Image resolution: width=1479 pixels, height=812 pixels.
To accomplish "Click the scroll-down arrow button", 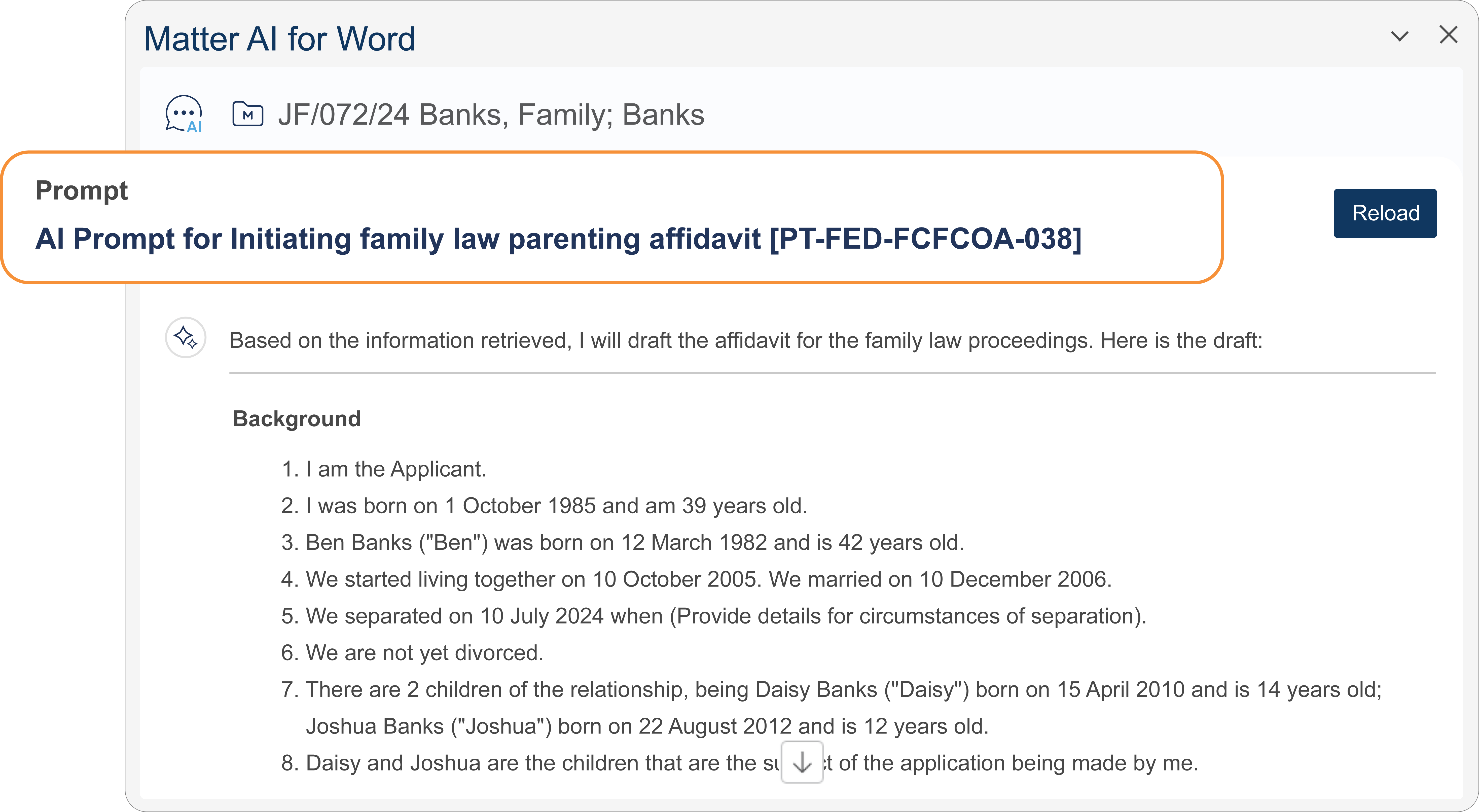I will pos(802,763).
